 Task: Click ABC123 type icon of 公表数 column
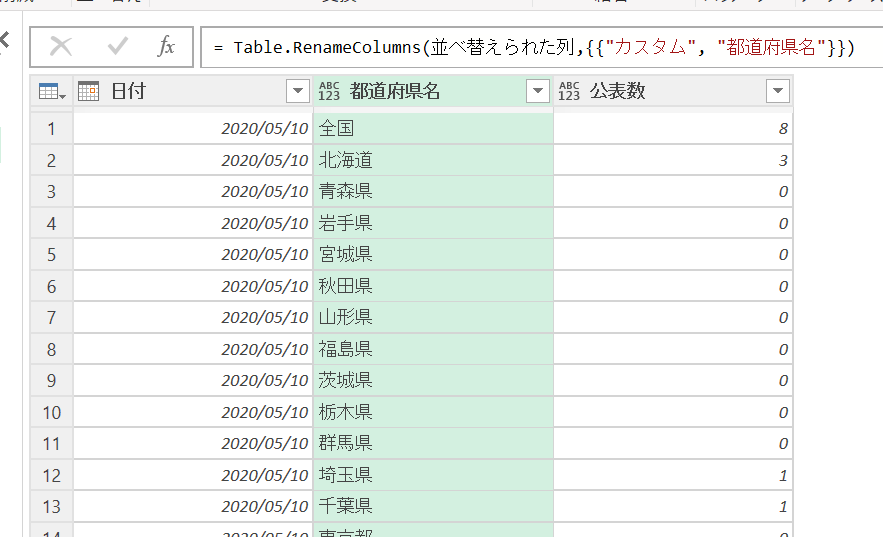(x=569, y=91)
